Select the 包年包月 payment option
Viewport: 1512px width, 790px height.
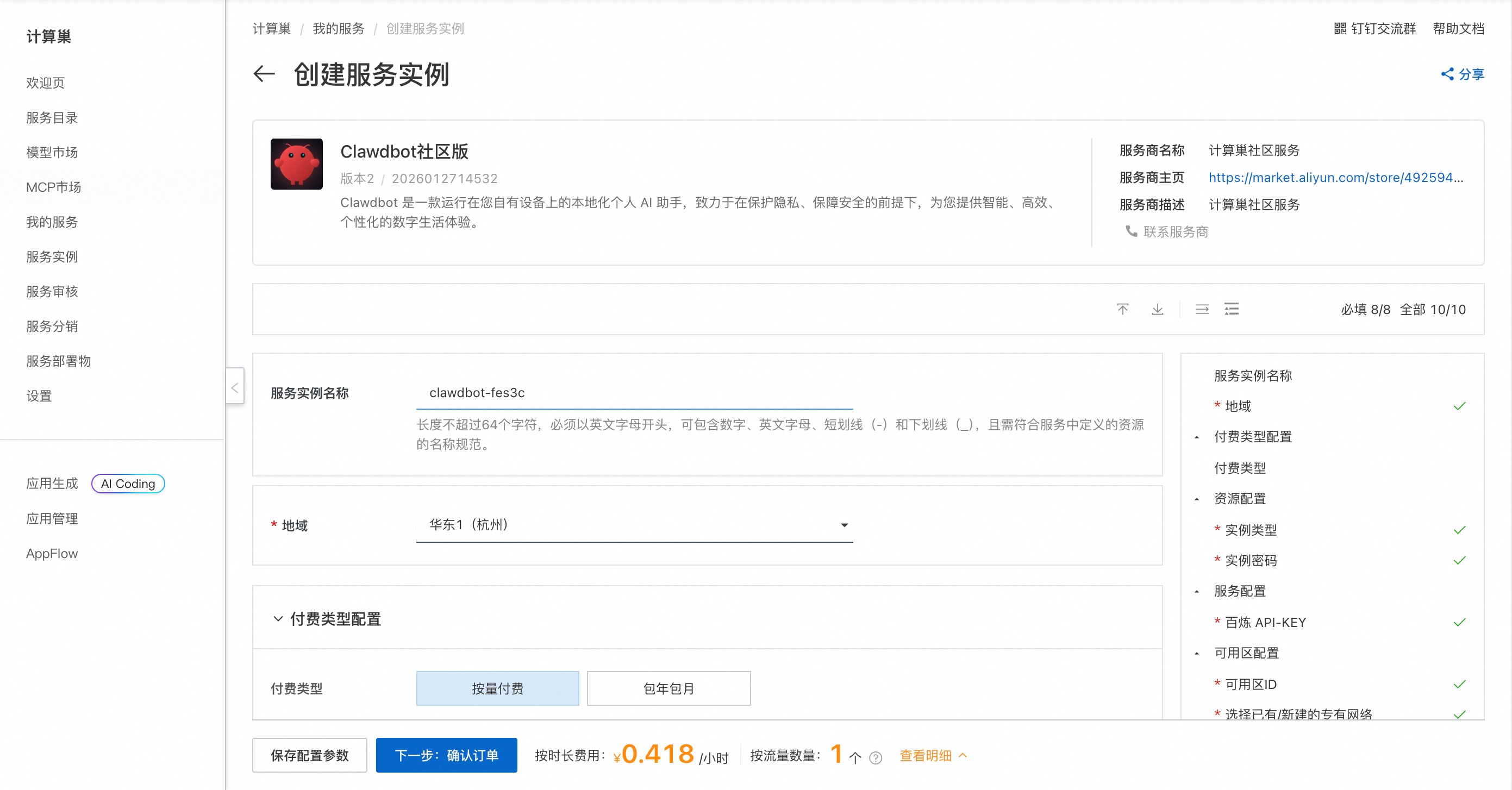coord(668,688)
